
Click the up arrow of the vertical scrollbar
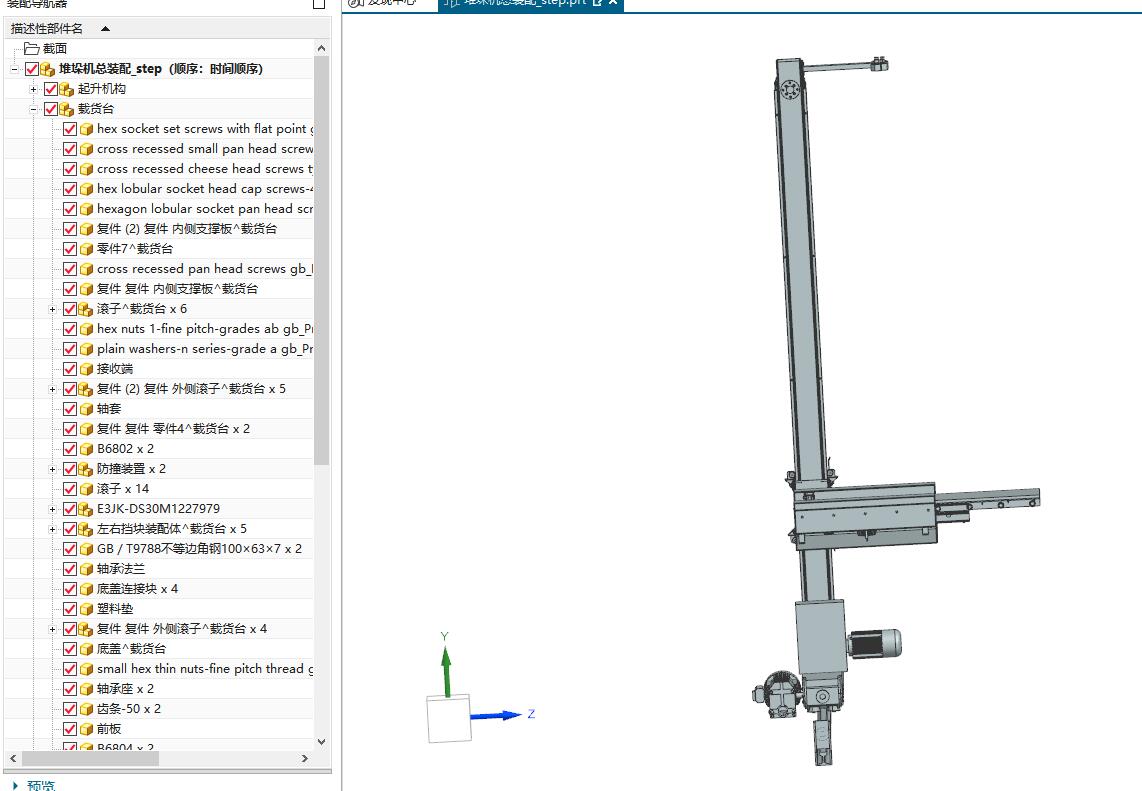pos(321,48)
